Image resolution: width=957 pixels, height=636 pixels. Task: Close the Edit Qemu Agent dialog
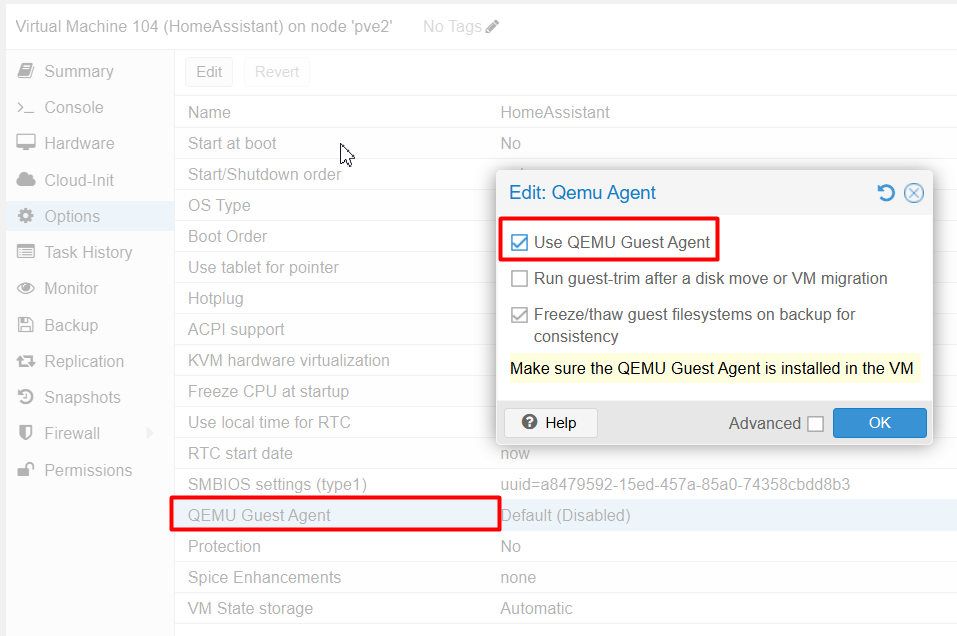[914, 193]
